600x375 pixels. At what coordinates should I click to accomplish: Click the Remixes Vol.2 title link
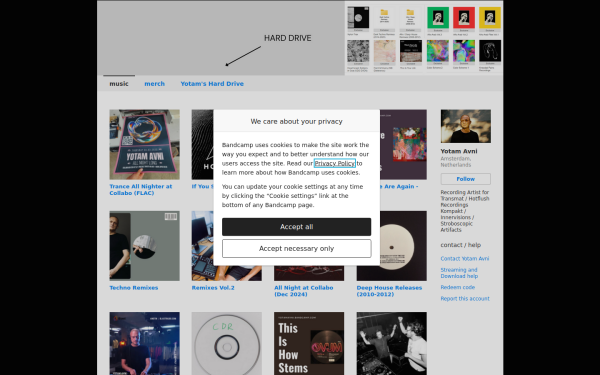click(x=213, y=288)
